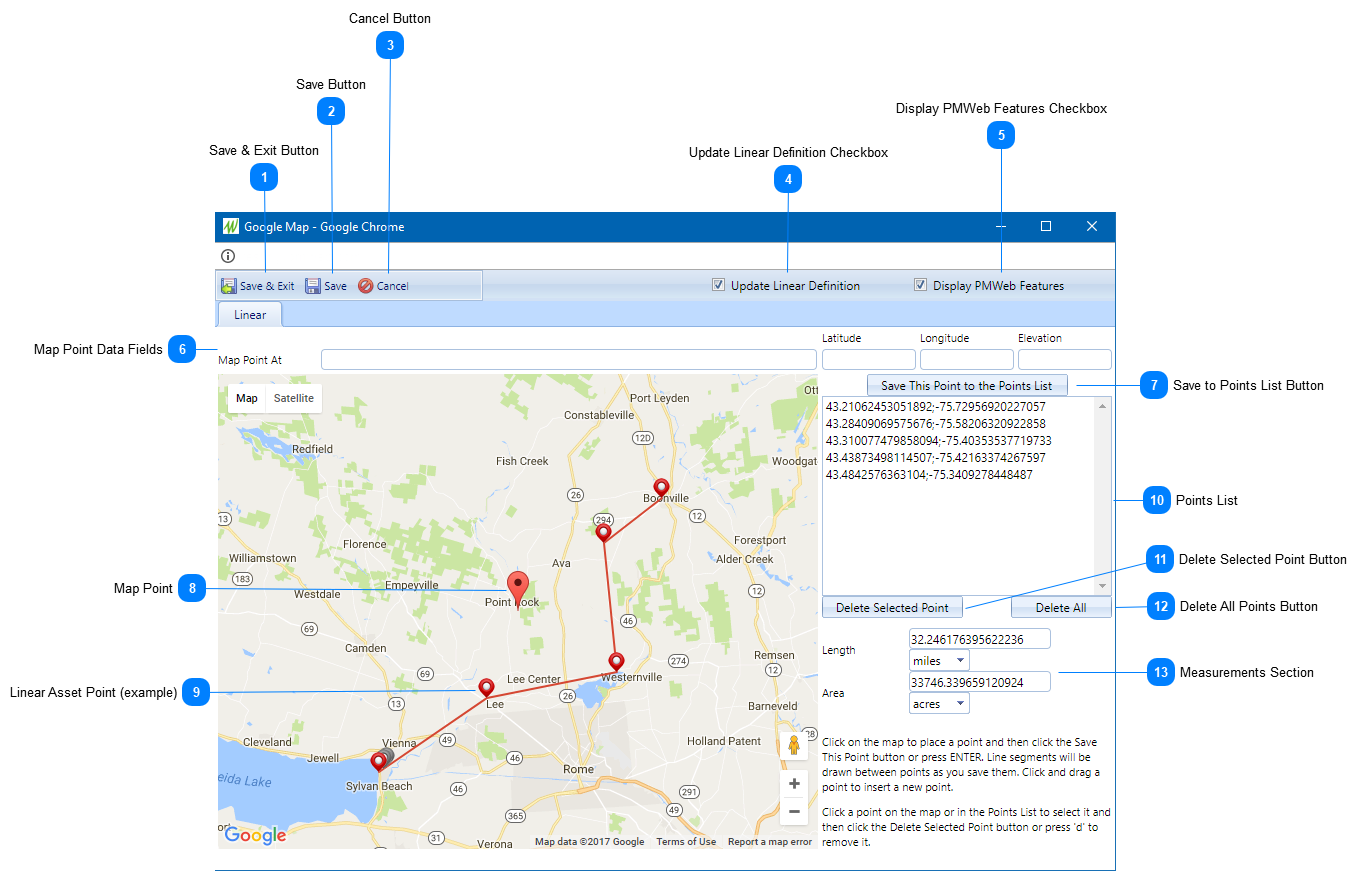This screenshot has height=874, width=1357.
Task: Click the Delete Selected Point button
Action: pos(892,607)
